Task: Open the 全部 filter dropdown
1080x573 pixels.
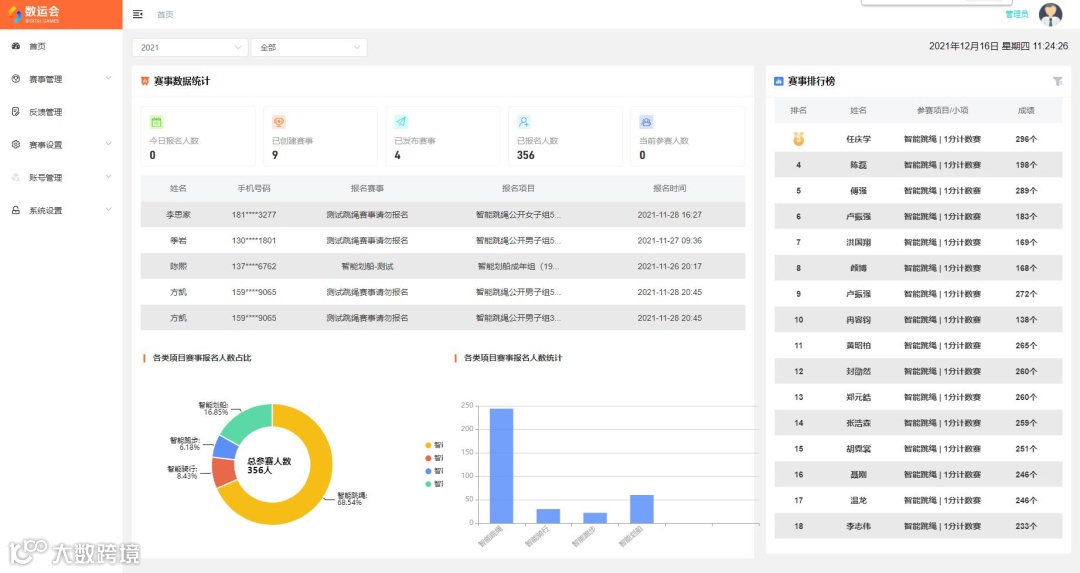Action: [309, 48]
